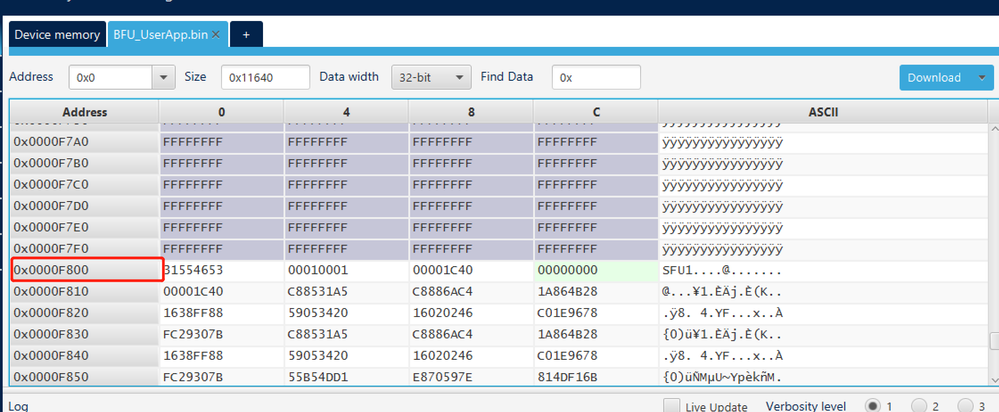The height and width of the screenshot is (412, 999).
Task: Switch to the Device memory tab
Action: [x=57, y=34]
